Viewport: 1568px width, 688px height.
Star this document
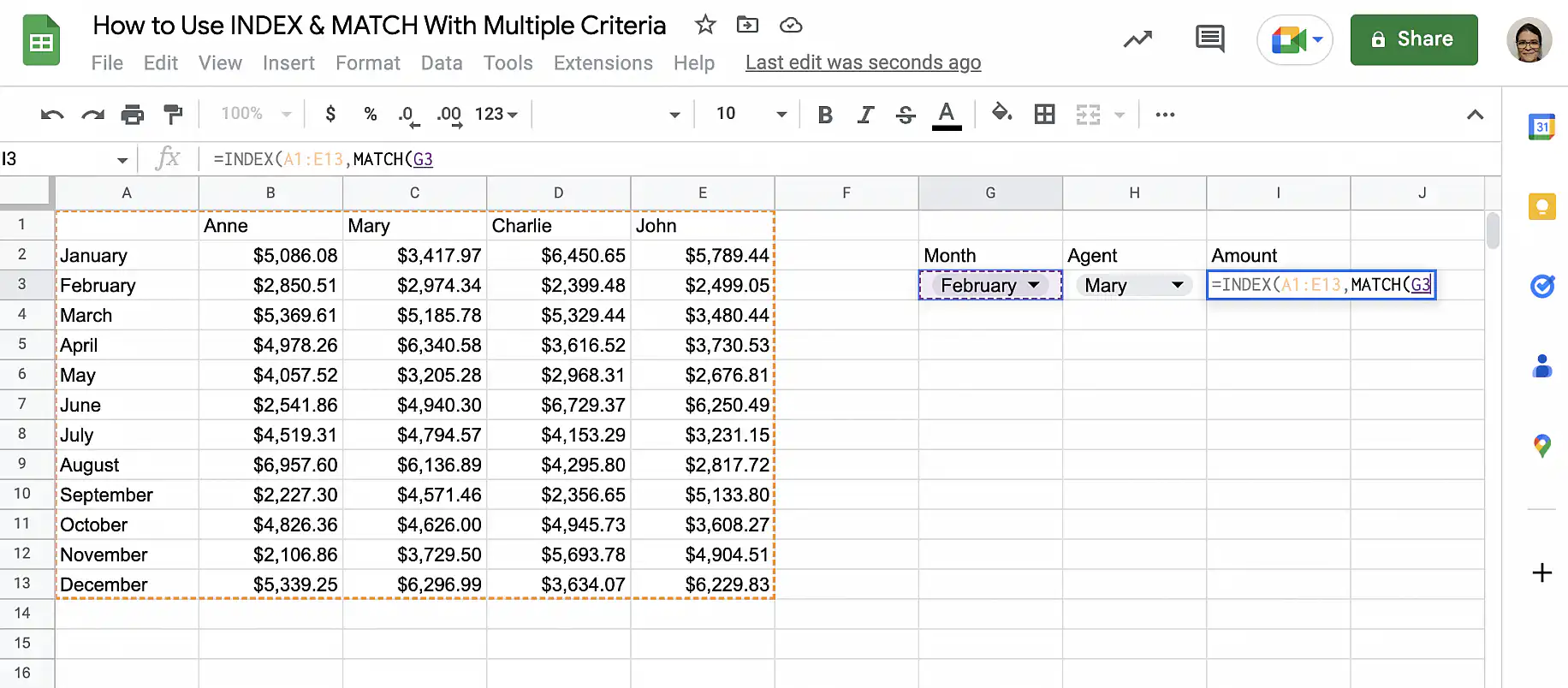pos(705,25)
